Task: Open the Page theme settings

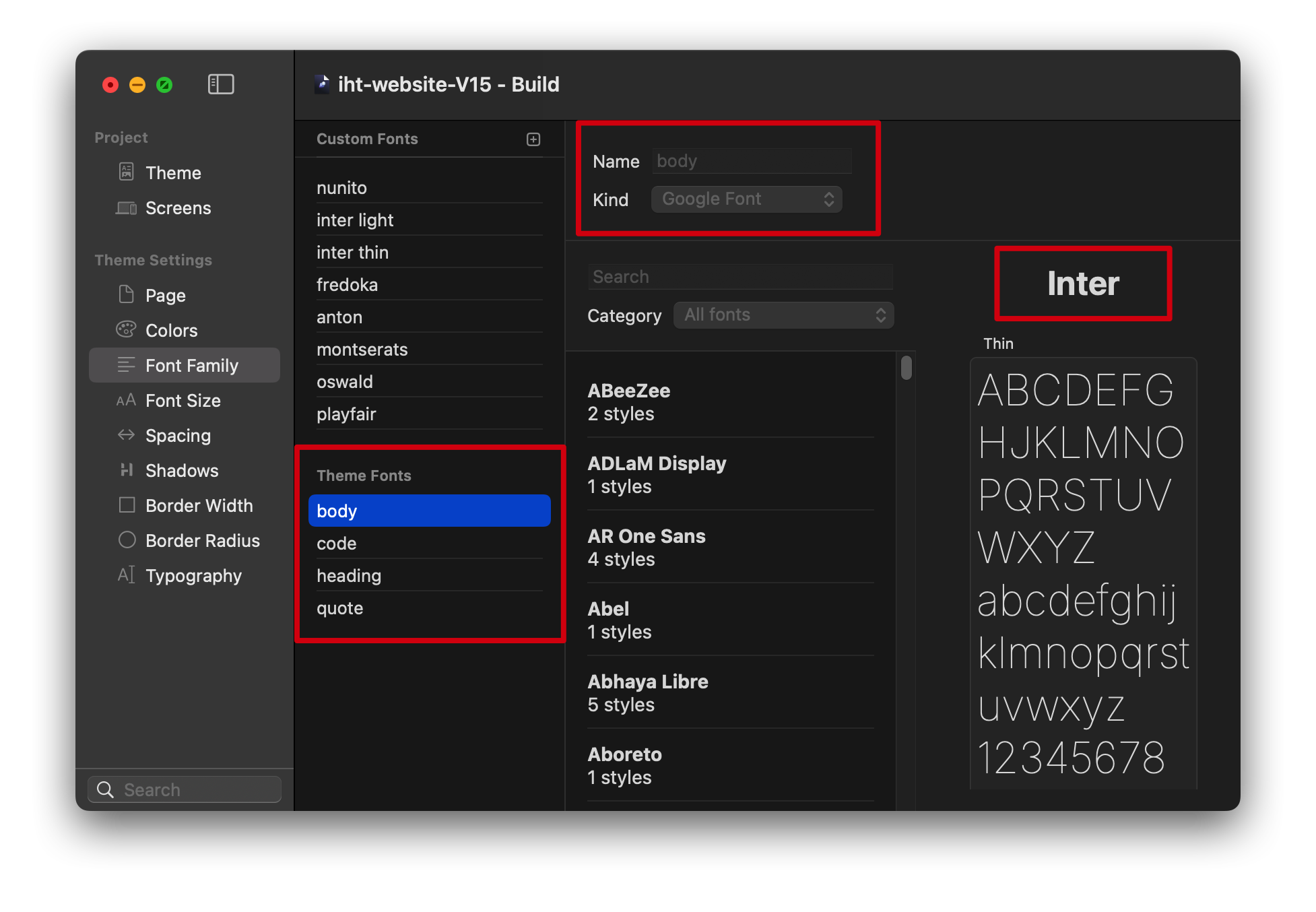Action: click(166, 296)
